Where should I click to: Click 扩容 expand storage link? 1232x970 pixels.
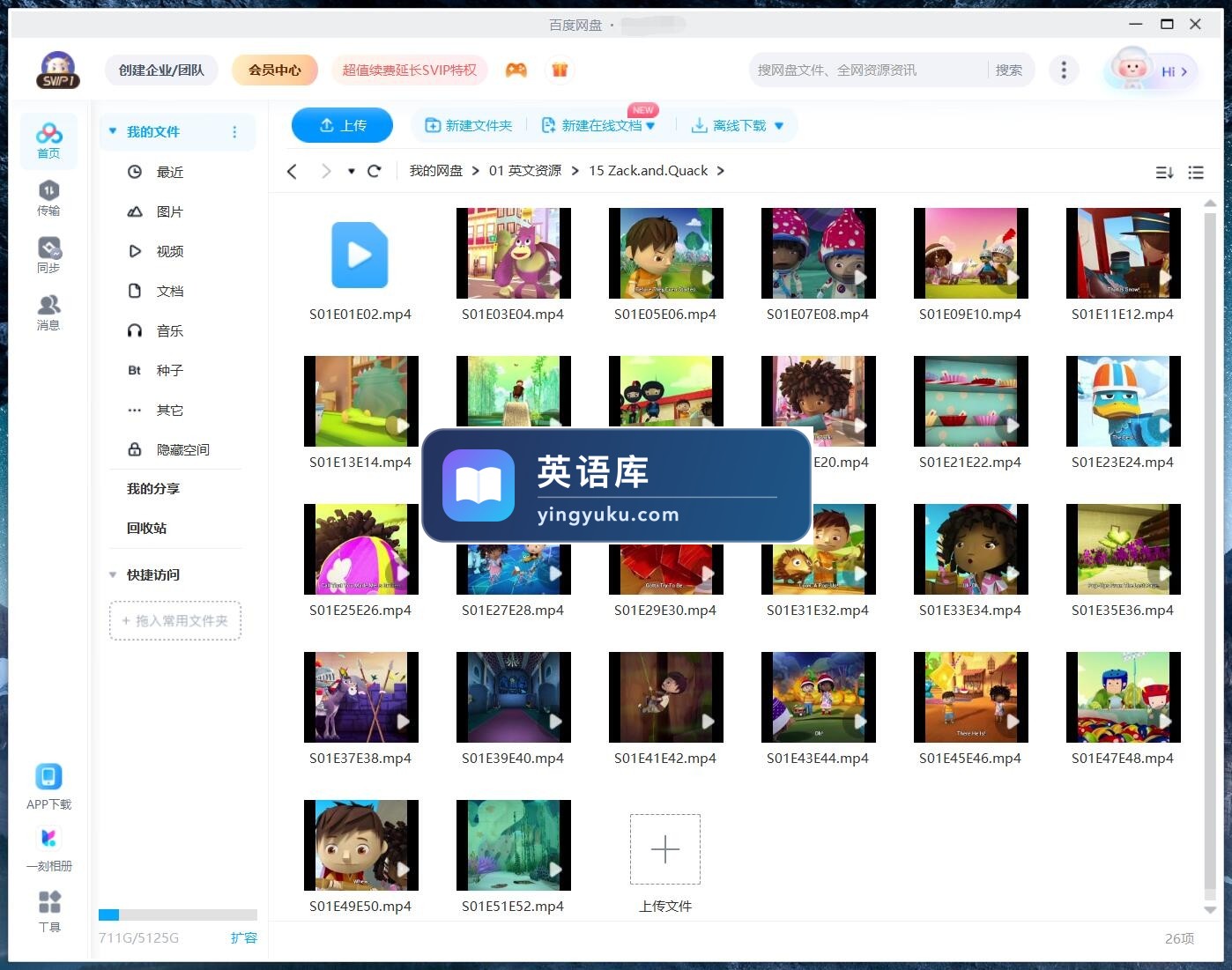pyautogui.click(x=244, y=937)
